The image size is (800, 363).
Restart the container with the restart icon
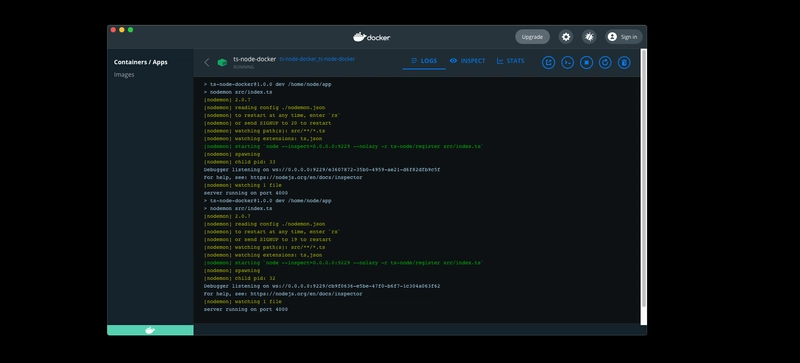605,62
